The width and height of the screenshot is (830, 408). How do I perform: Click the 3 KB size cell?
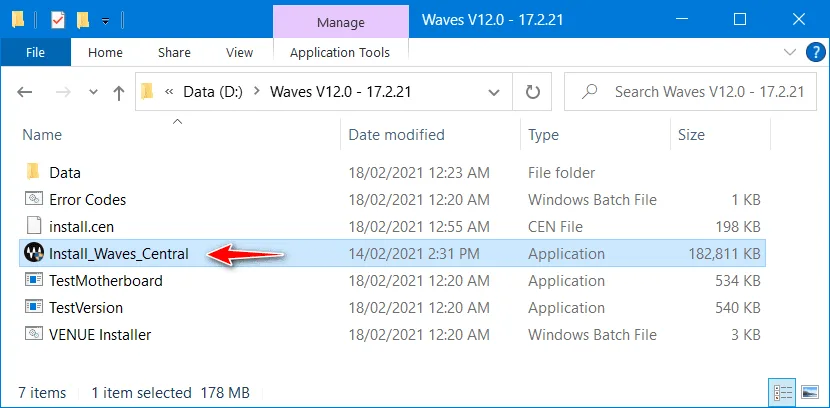[746, 334]
